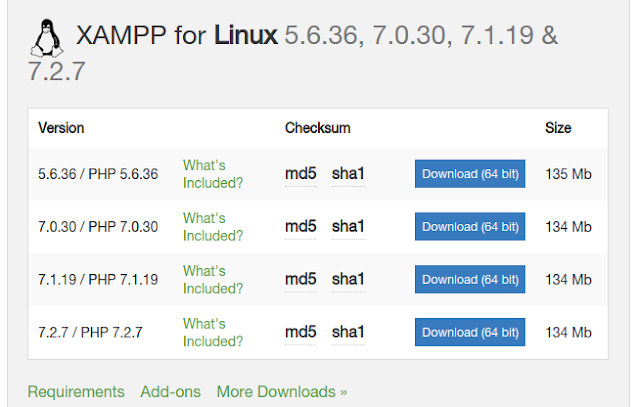Download XAMPP 7.0.30 64 bit
The width and height of the screenshot is (640, 407).
470,227
